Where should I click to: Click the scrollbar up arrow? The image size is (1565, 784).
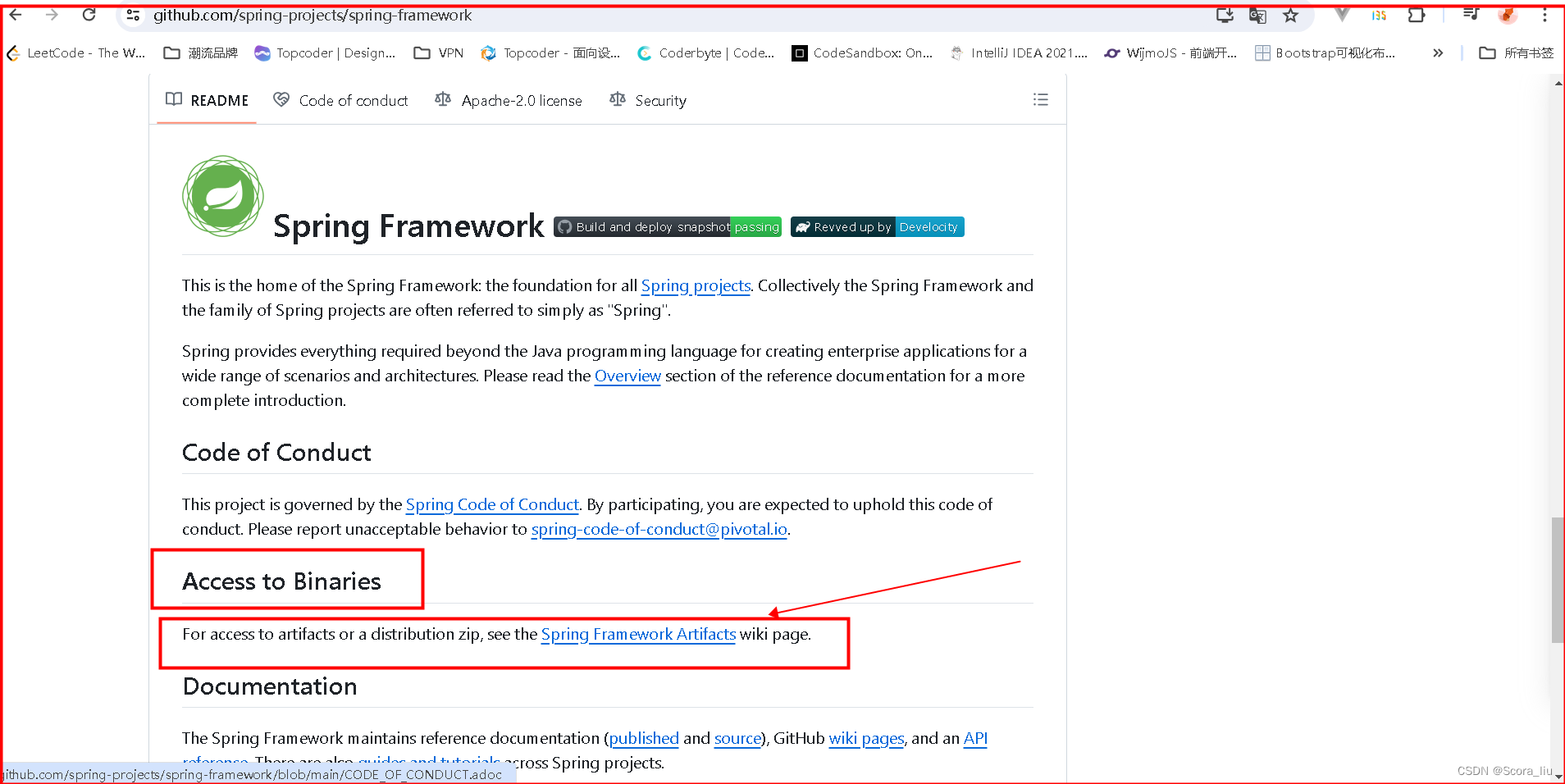[x=1558, y=83]
